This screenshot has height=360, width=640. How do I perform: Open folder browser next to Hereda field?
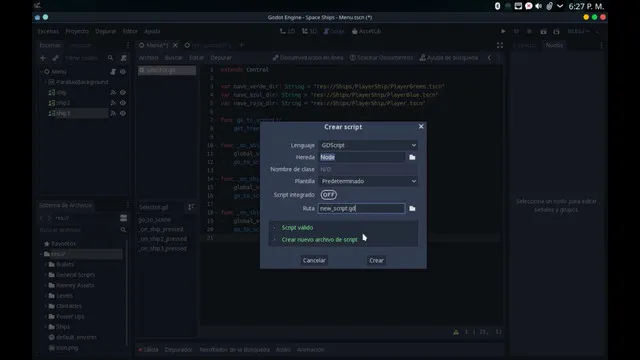[412, 157]
